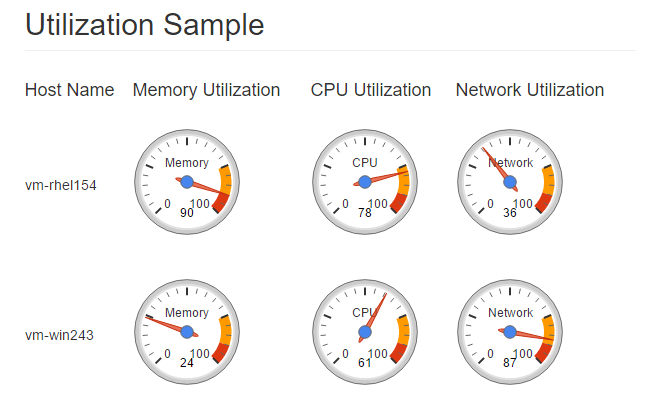
Task: Click the 36 reading on Network gauge
Action: click(x=509, y=213)
